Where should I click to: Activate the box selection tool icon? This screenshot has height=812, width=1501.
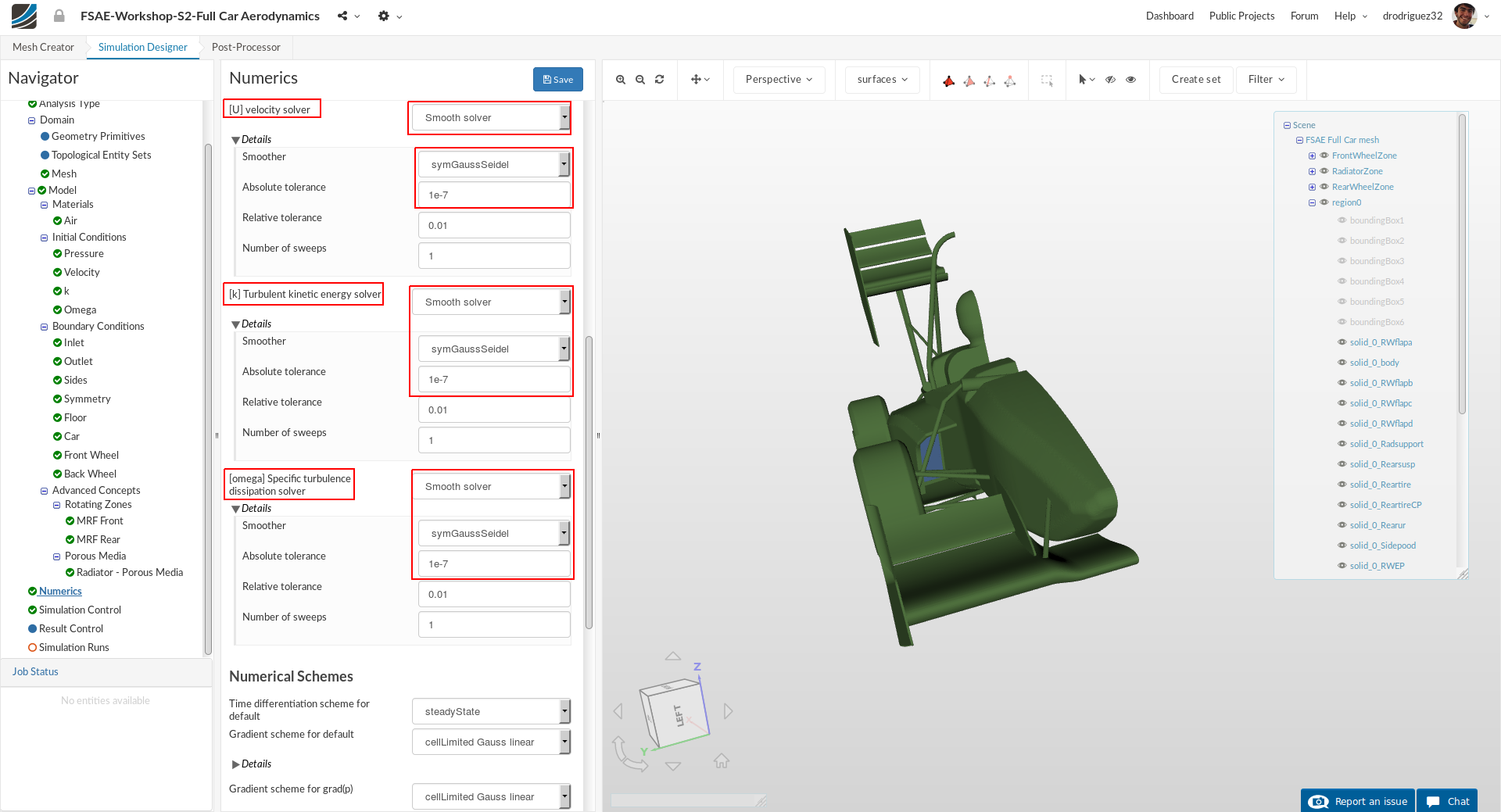point(1047,80)
